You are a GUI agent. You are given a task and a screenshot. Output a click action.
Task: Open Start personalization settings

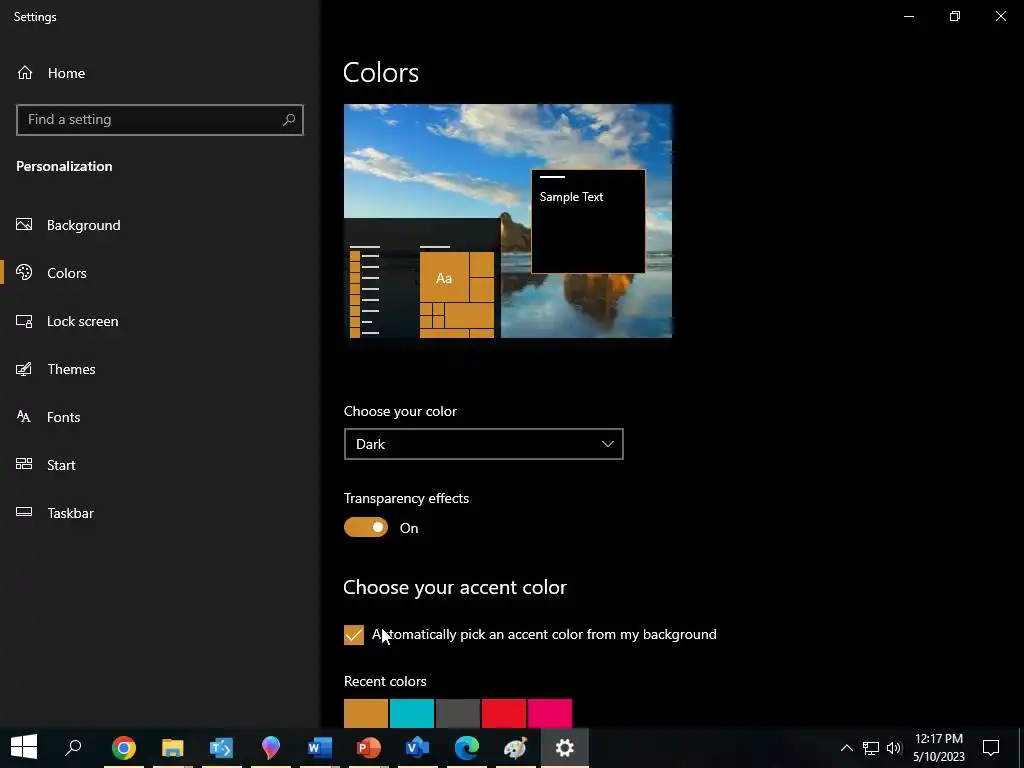tap(61, 465)
